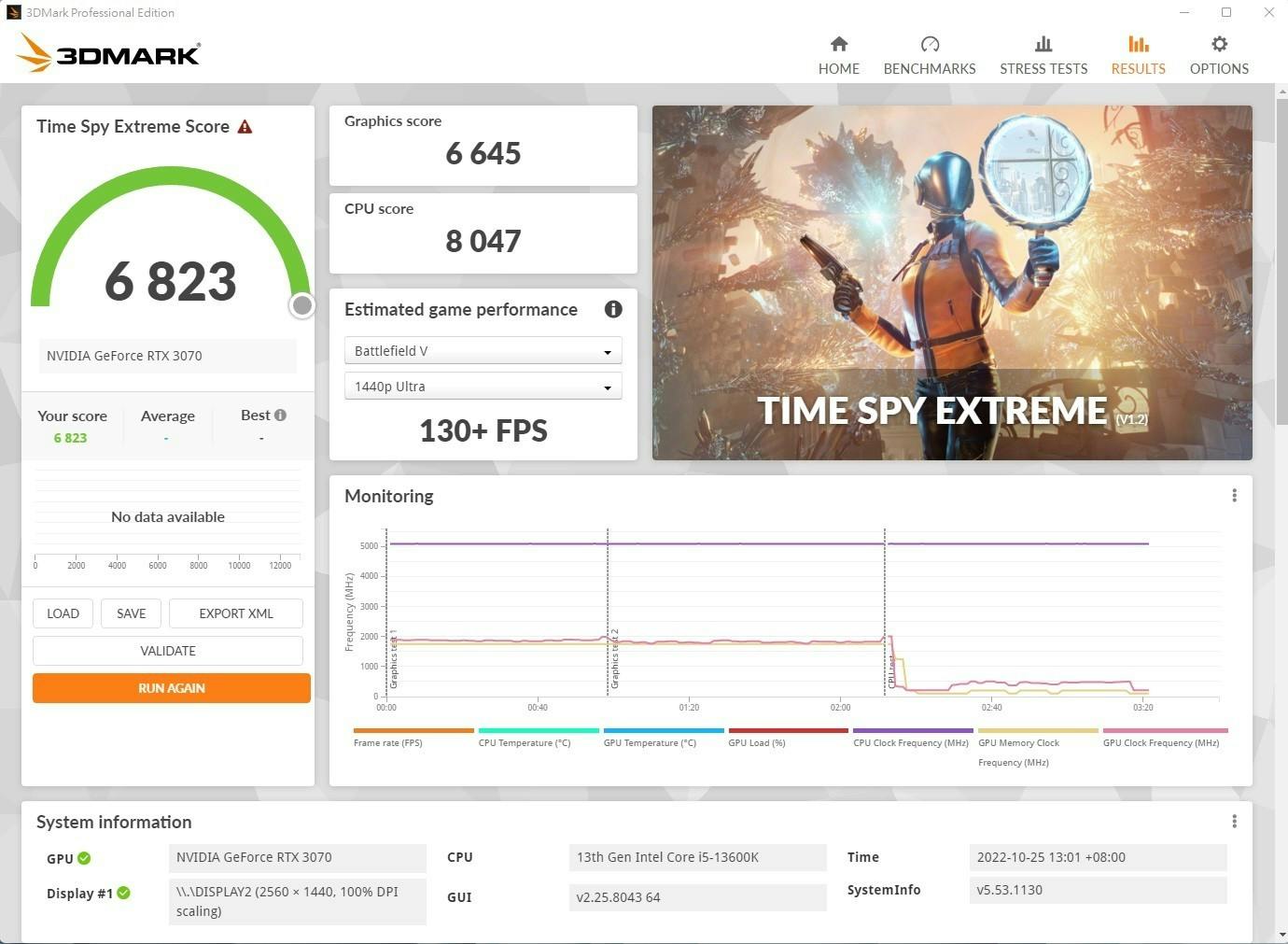The image size is (1288, 944).
Task: Click the No data available chart area
Action: pyautogui.click(x=168, y=516)
